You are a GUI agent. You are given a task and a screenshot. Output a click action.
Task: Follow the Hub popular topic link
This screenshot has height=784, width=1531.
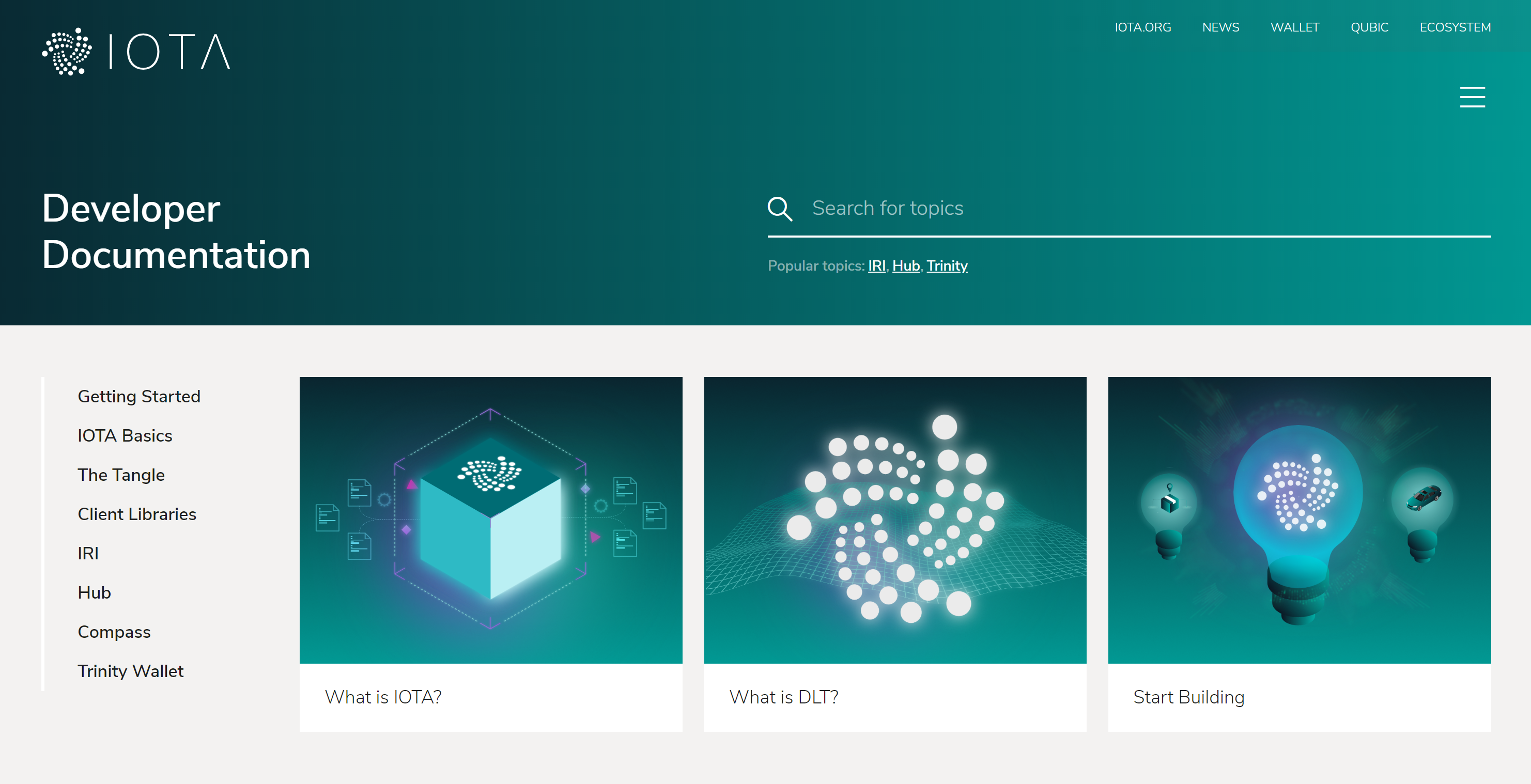tap(906, 265)
